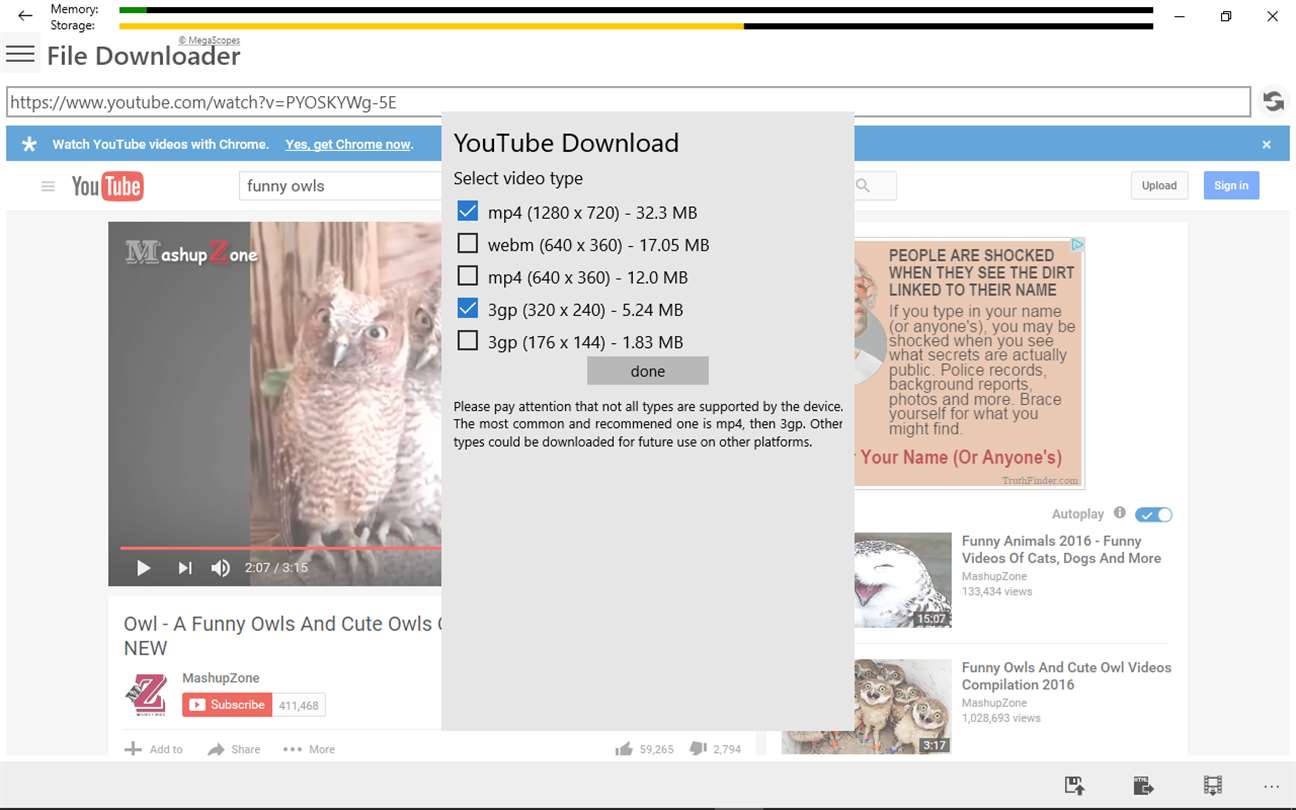The width and height of the screenshot is (1296, 810).
Task: Dislike the video with thumbs down
Action: point(698,748)
